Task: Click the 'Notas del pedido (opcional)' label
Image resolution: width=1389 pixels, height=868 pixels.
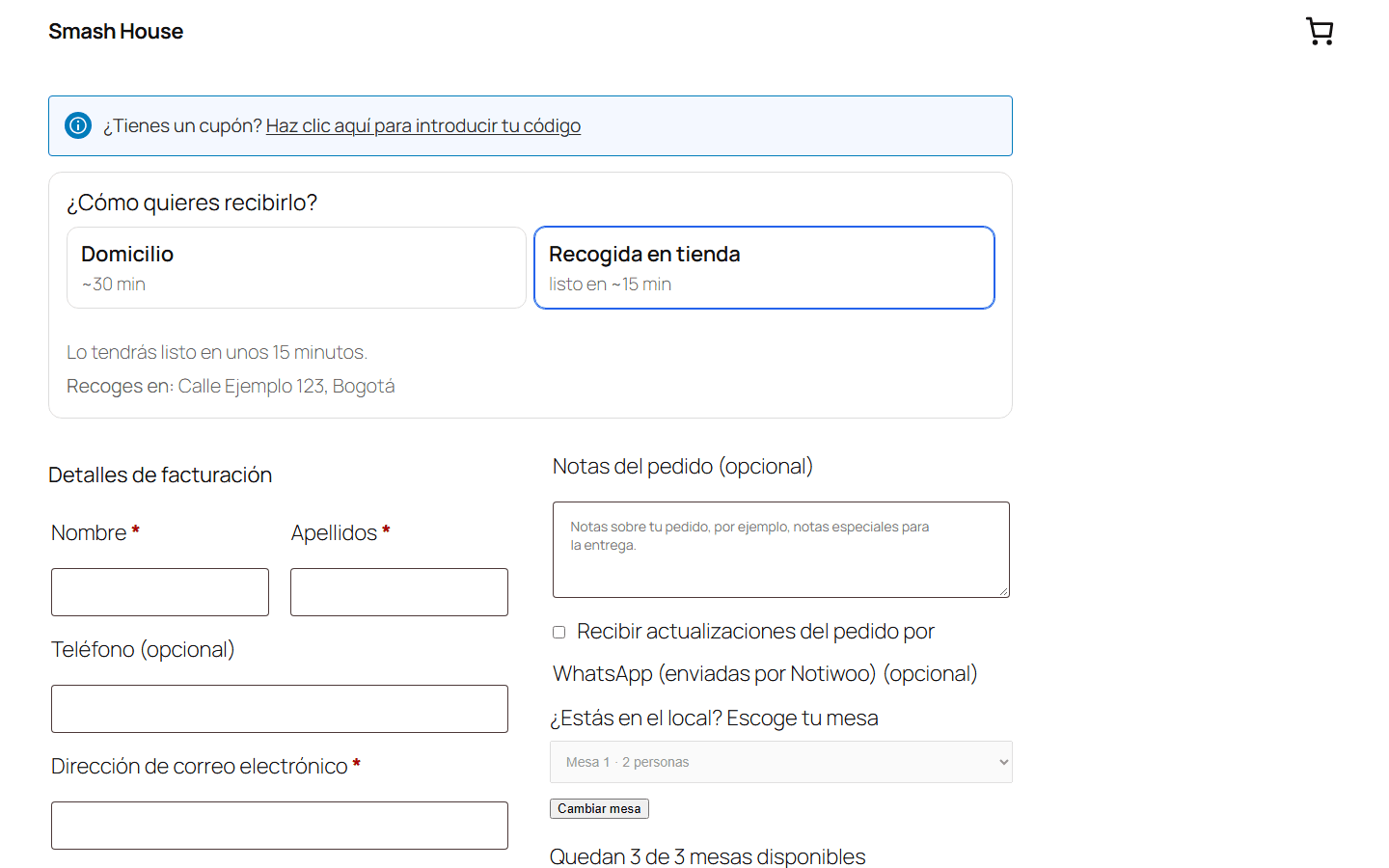Action: point(683,466)
